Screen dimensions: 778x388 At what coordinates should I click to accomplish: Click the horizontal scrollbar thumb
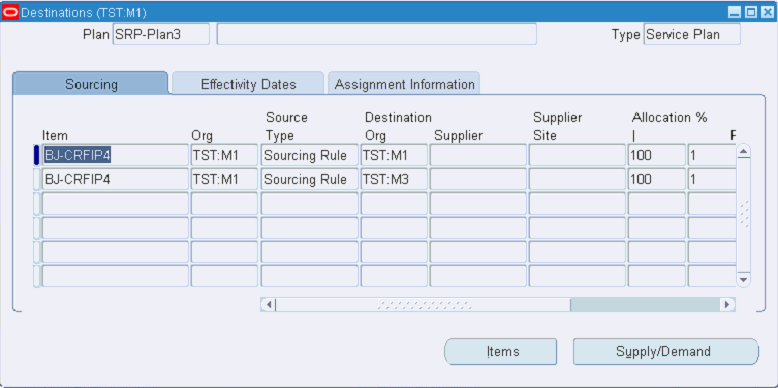pyautogui.click(x=423, y=304)
